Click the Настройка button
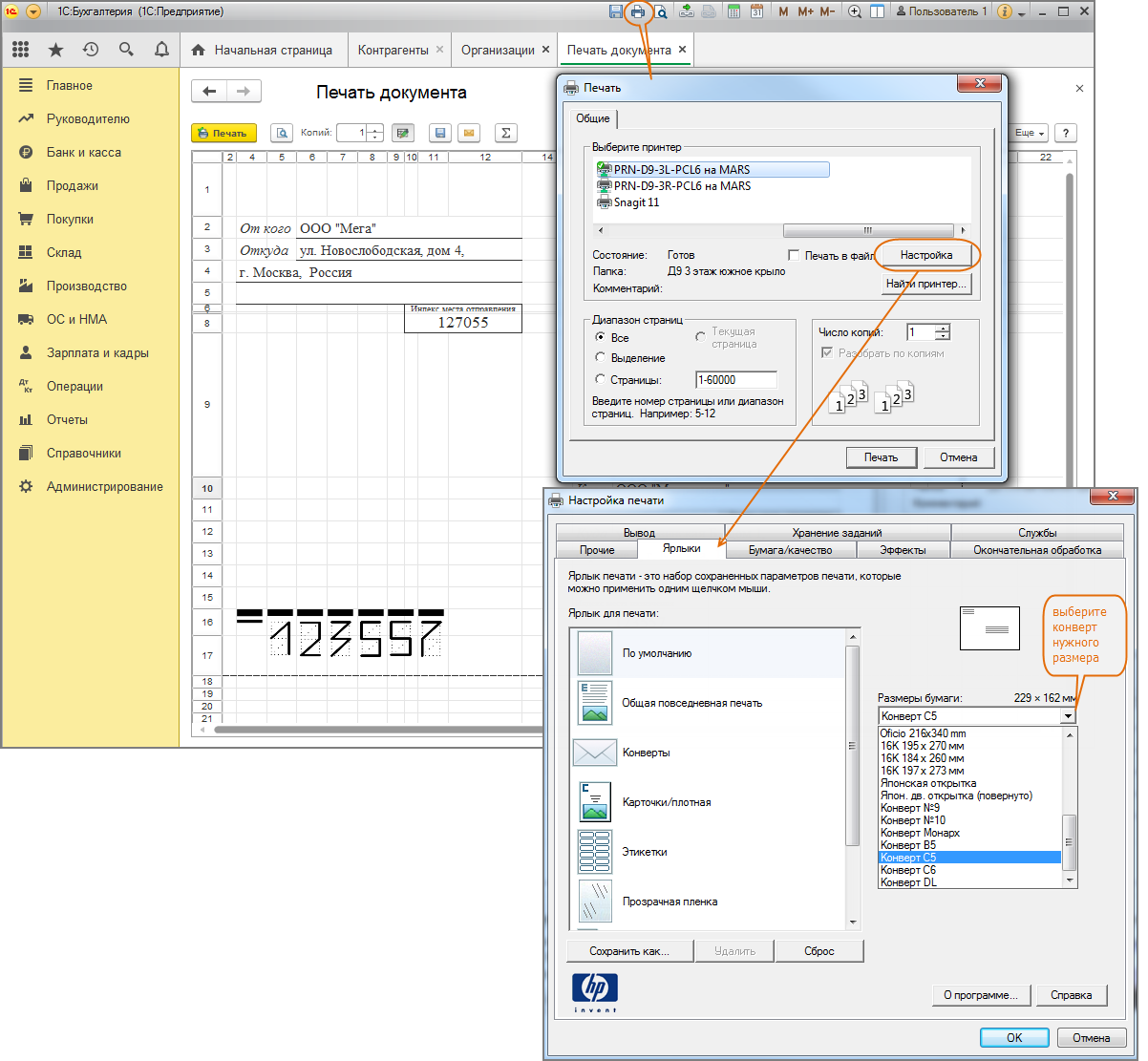 tap(926, 255)
